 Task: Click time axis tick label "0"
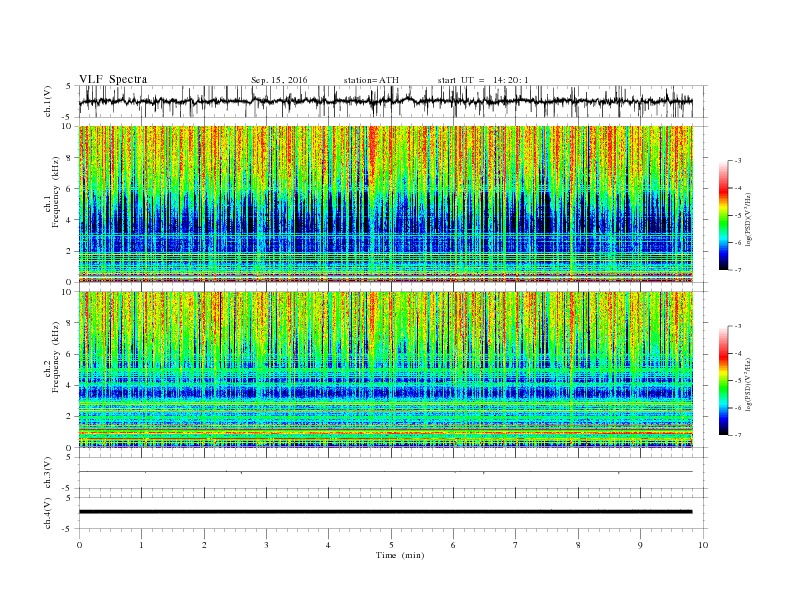[79, 545]
